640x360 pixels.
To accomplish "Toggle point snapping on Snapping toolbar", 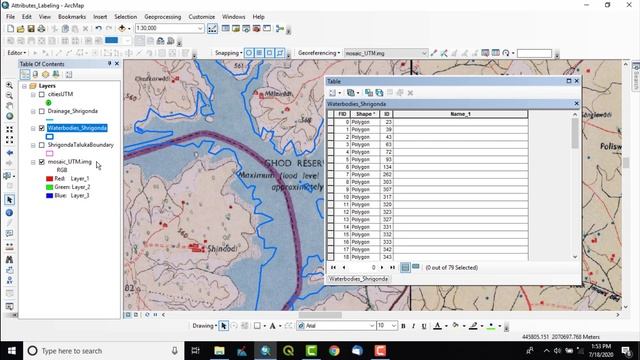I will (249, 53).
